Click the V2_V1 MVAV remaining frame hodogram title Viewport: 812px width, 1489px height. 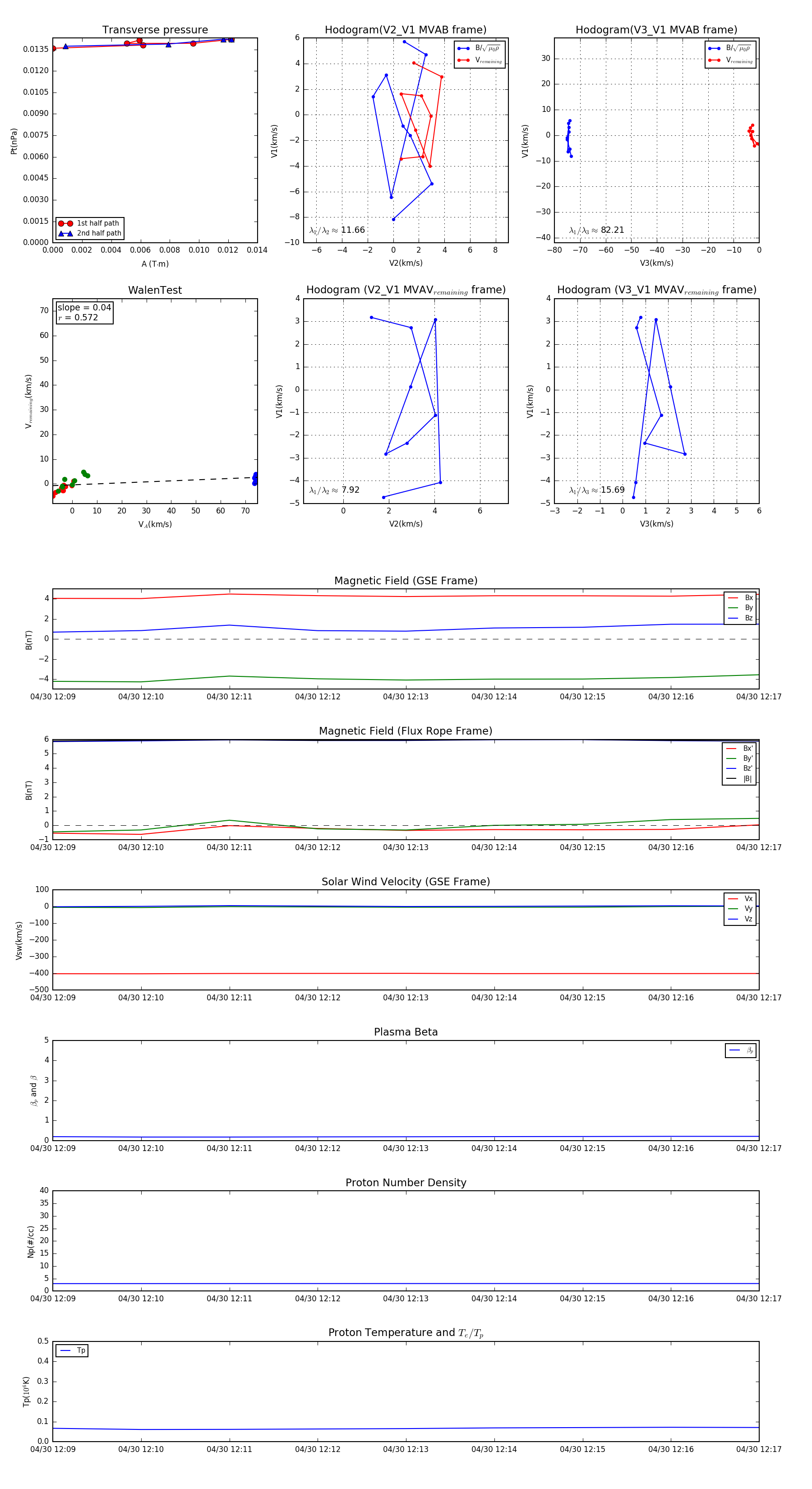click(x=406, y=290)
